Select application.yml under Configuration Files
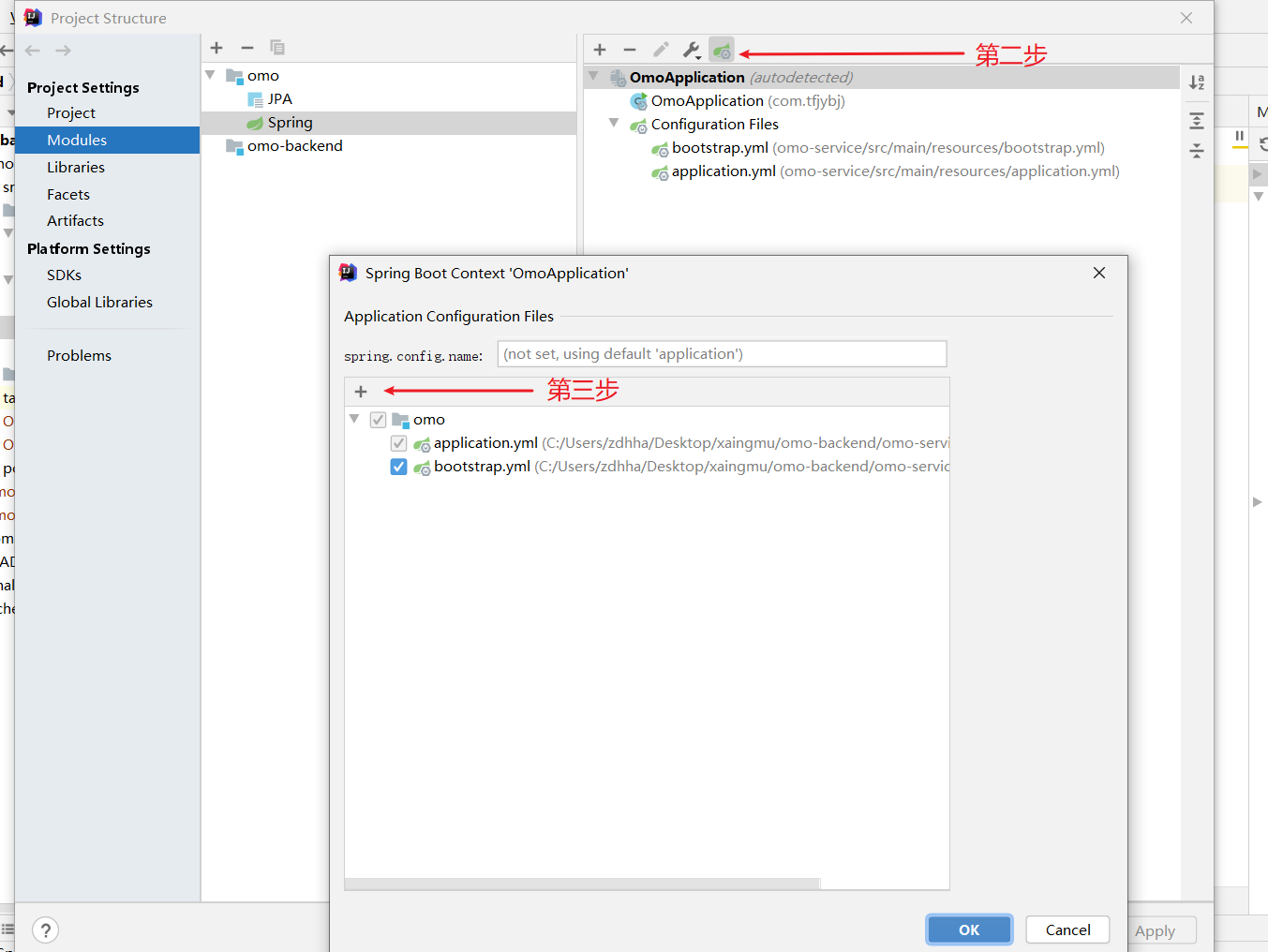This screenshot has width=1268, height=952. coord(882,171)
